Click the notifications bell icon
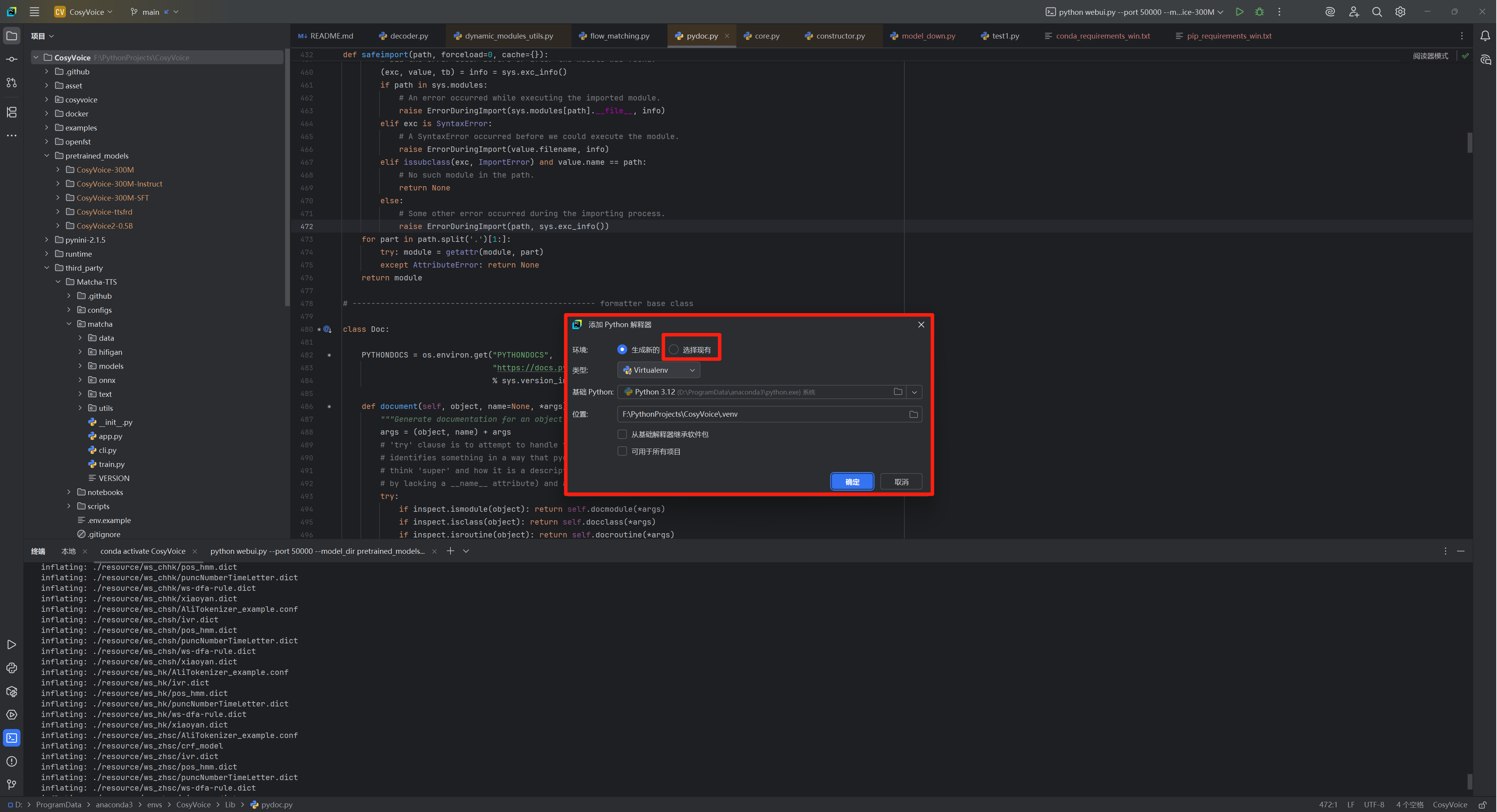Viewport: 1497px width, 812px height. (x=1485, y=36)
